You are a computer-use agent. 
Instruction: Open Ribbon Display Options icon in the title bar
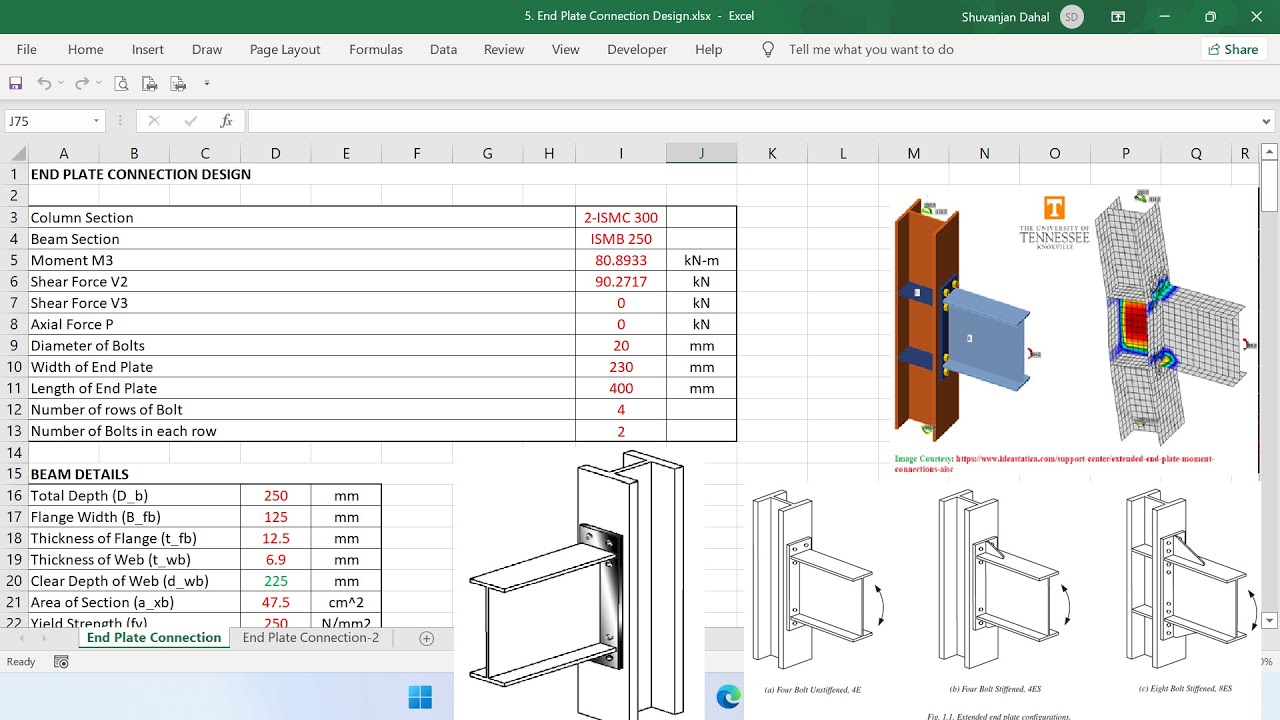[x=1118, y=16]
